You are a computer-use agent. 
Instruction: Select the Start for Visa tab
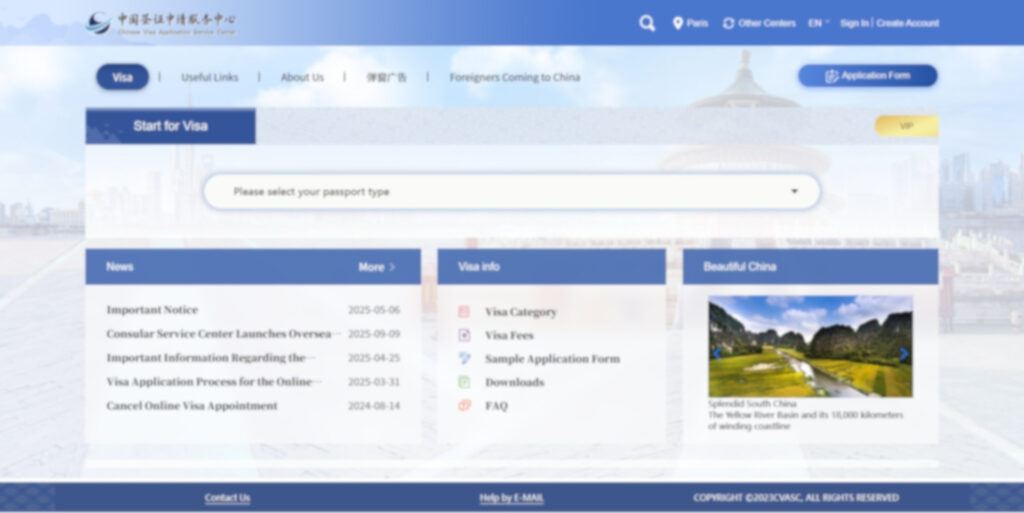click(x=170, y=126)
